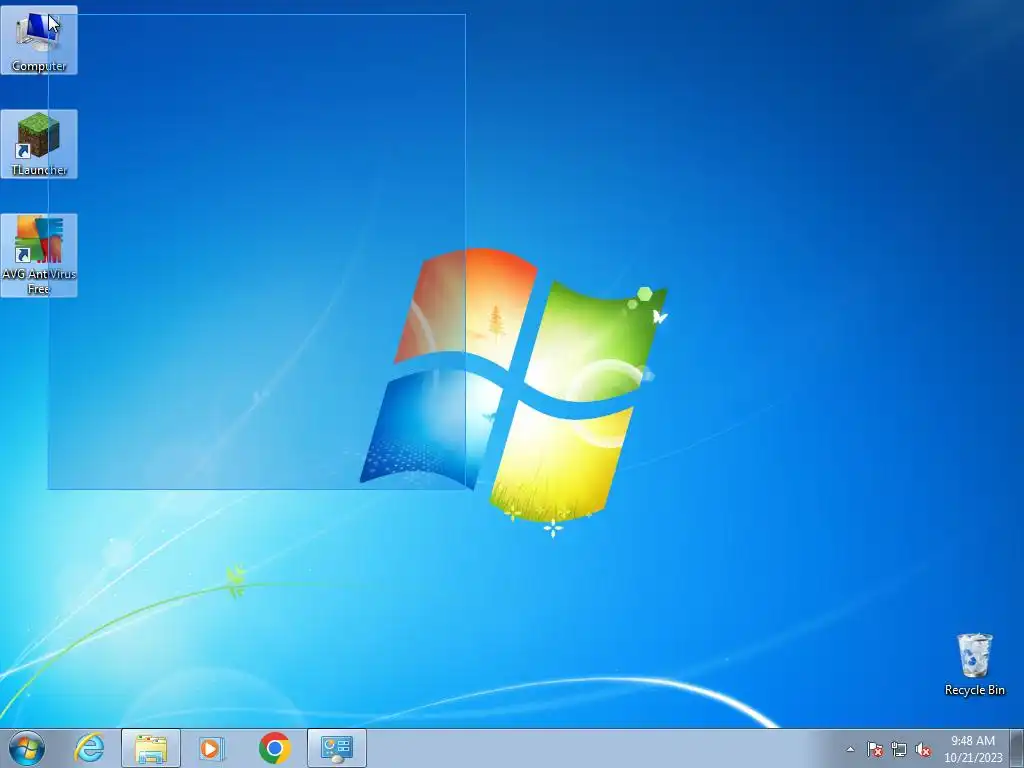The height and width of the screenshot is (768, 1024).
Task: Switch to the Control Panel taskbar window
Action: click(337, 748)
